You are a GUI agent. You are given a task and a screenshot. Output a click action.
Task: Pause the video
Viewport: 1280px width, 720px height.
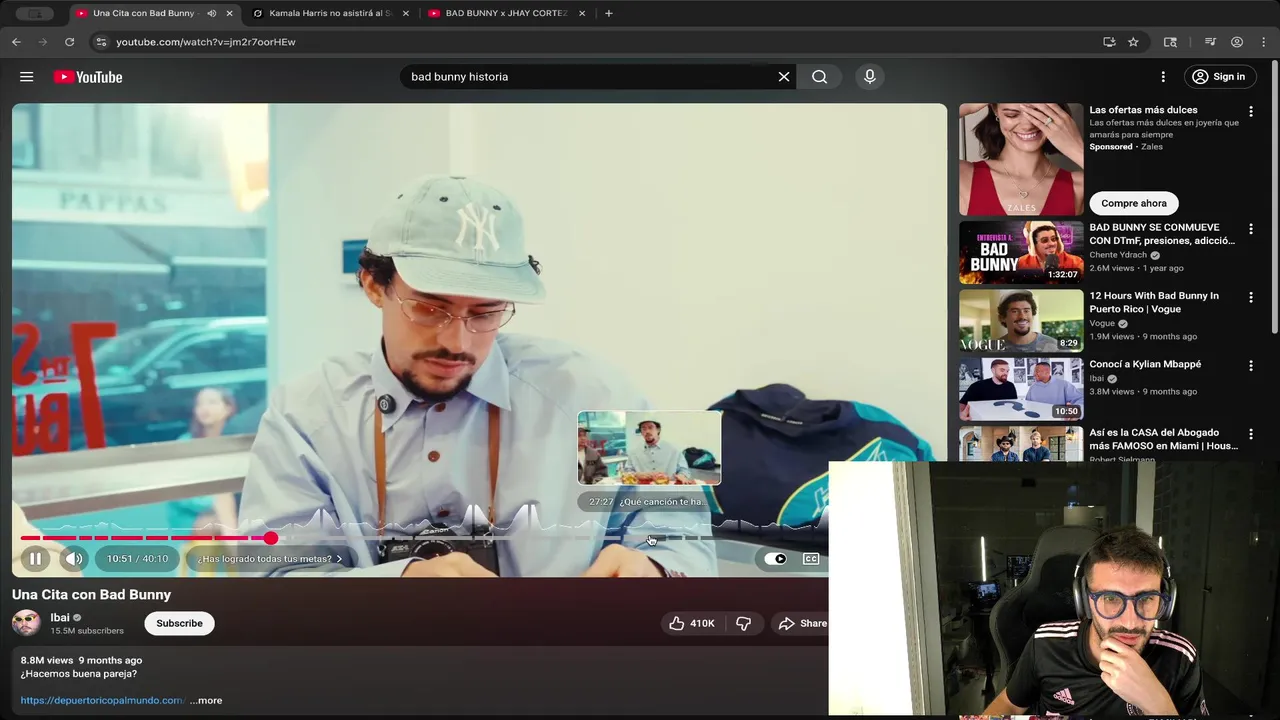pos(35,559)
